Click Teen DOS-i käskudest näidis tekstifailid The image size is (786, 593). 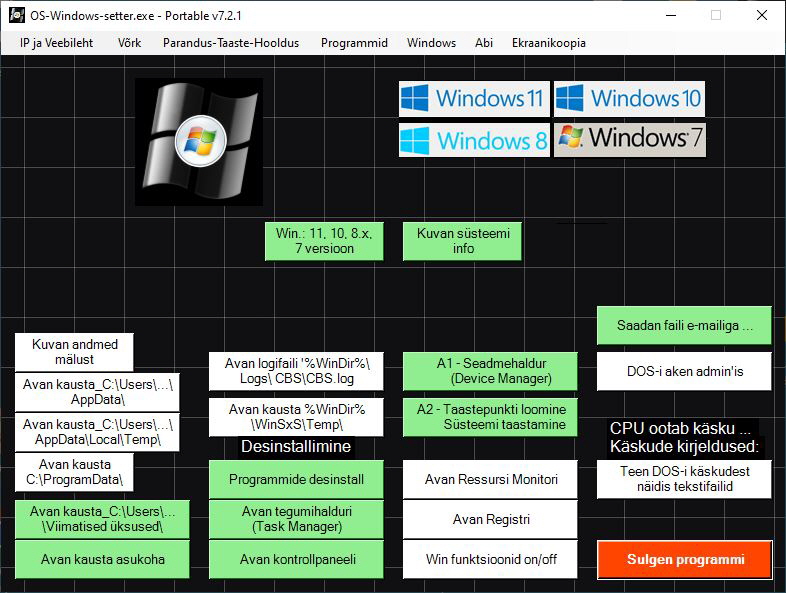pyautogui.click(x=684, y=480)
